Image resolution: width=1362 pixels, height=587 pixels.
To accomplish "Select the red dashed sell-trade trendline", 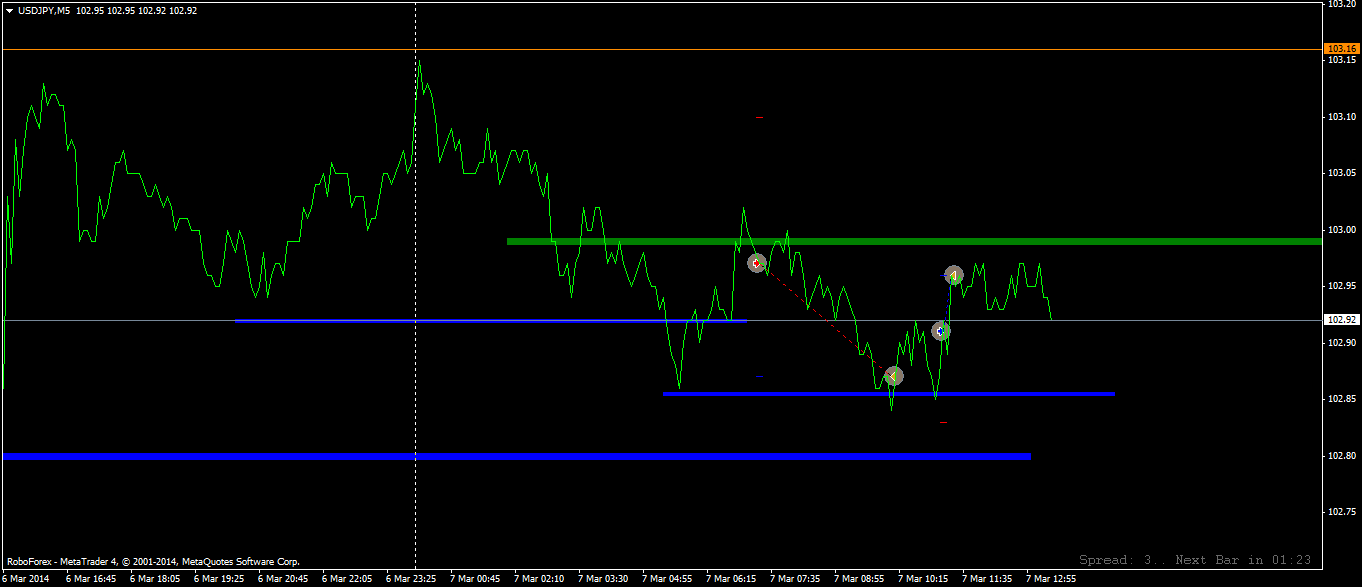I will click(825, 320).
